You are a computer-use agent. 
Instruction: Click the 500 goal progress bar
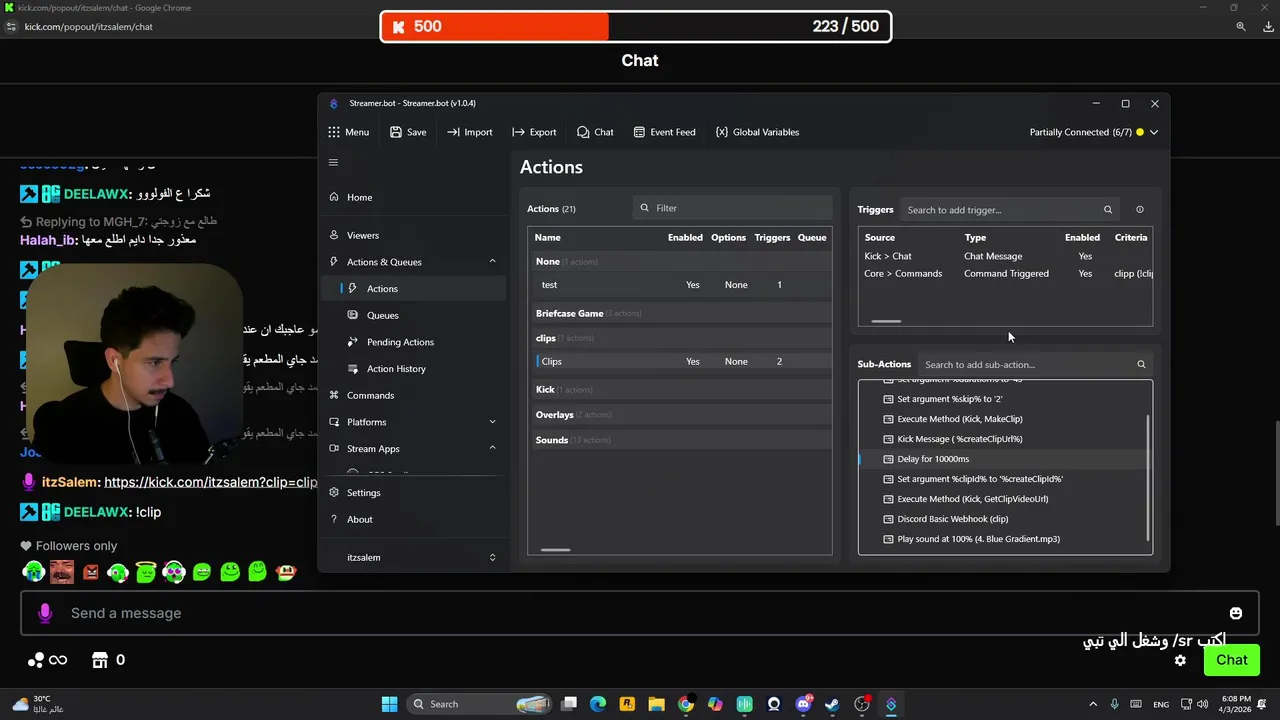point(635,26)
